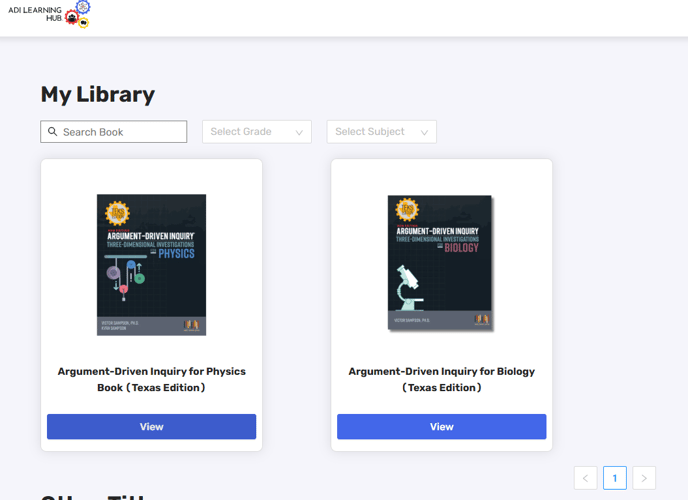688x500 pixels.
Task: Open the ADI Learning Hub logo
Action: click(x=49, y=14)
